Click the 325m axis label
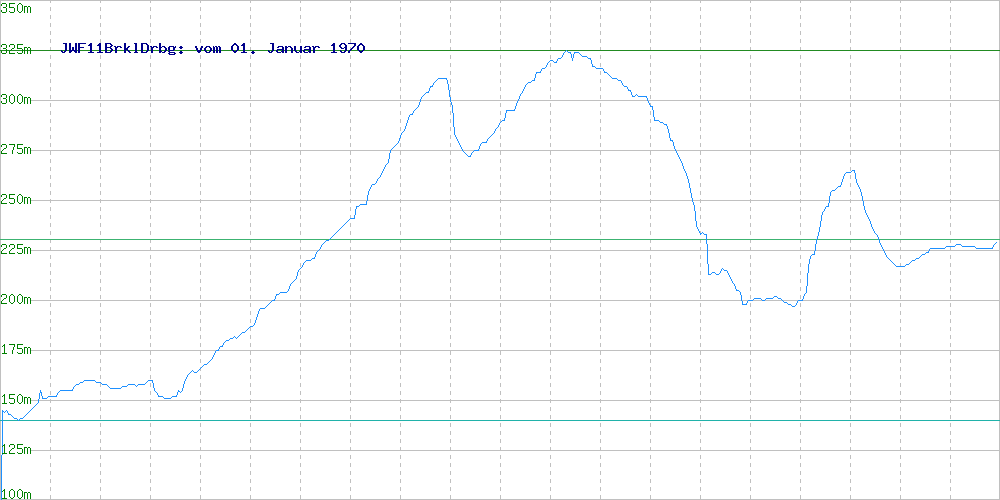 (x=17, y=50)
